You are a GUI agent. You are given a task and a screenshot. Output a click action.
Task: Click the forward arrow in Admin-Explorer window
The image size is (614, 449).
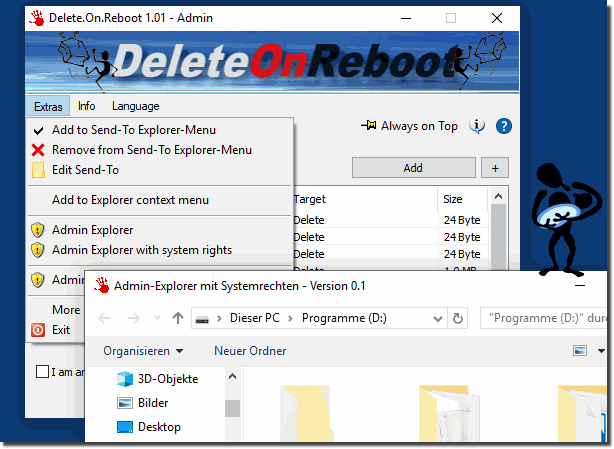tap(134, 318)
